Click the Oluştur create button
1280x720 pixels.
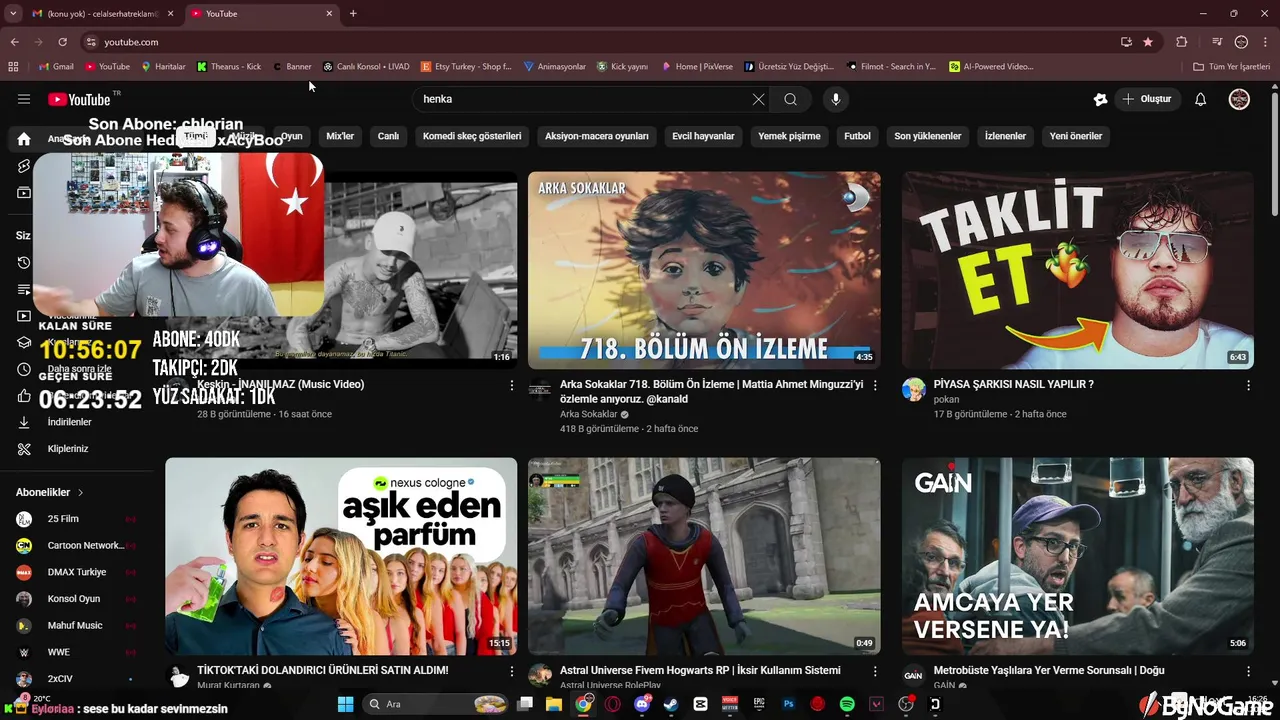coord(1146,99)
